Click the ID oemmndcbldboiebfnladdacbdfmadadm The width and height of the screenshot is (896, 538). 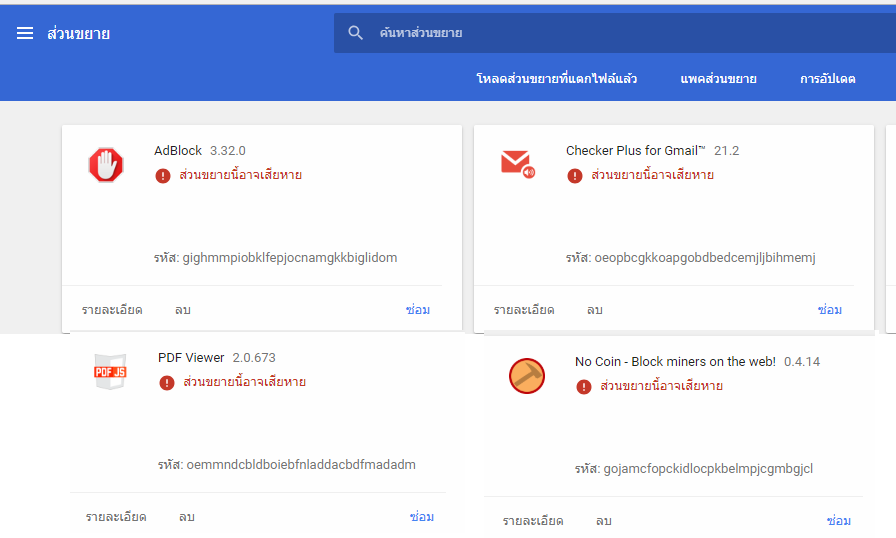coord(301,464)
